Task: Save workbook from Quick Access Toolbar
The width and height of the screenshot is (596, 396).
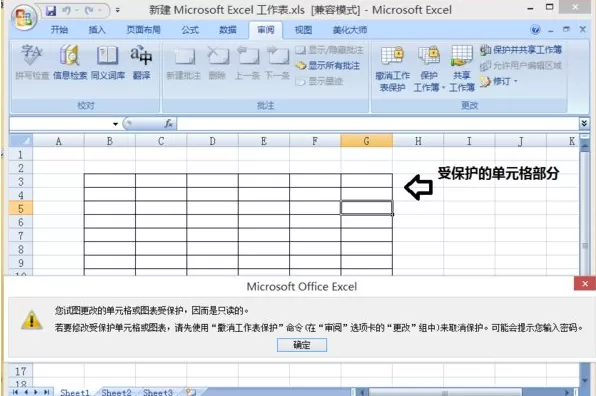Action: (x=51, y=11)
